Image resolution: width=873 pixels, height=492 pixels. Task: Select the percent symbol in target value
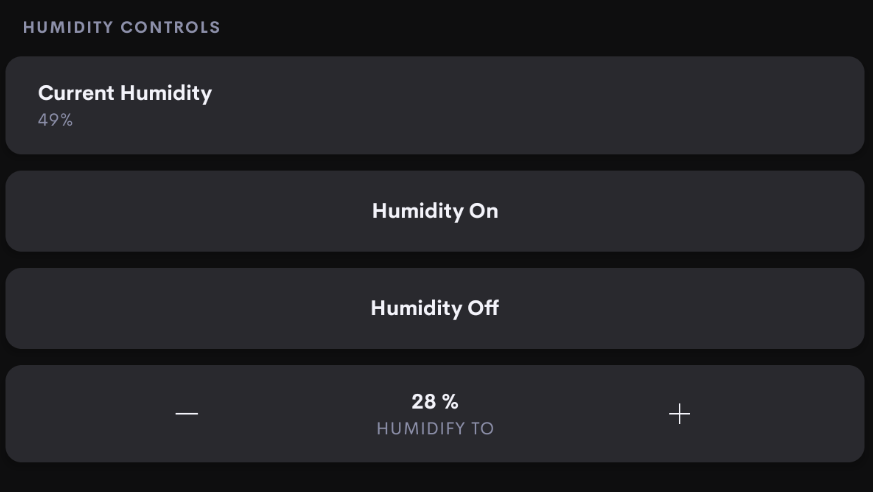pyautogui.click(x=451, y=401)
